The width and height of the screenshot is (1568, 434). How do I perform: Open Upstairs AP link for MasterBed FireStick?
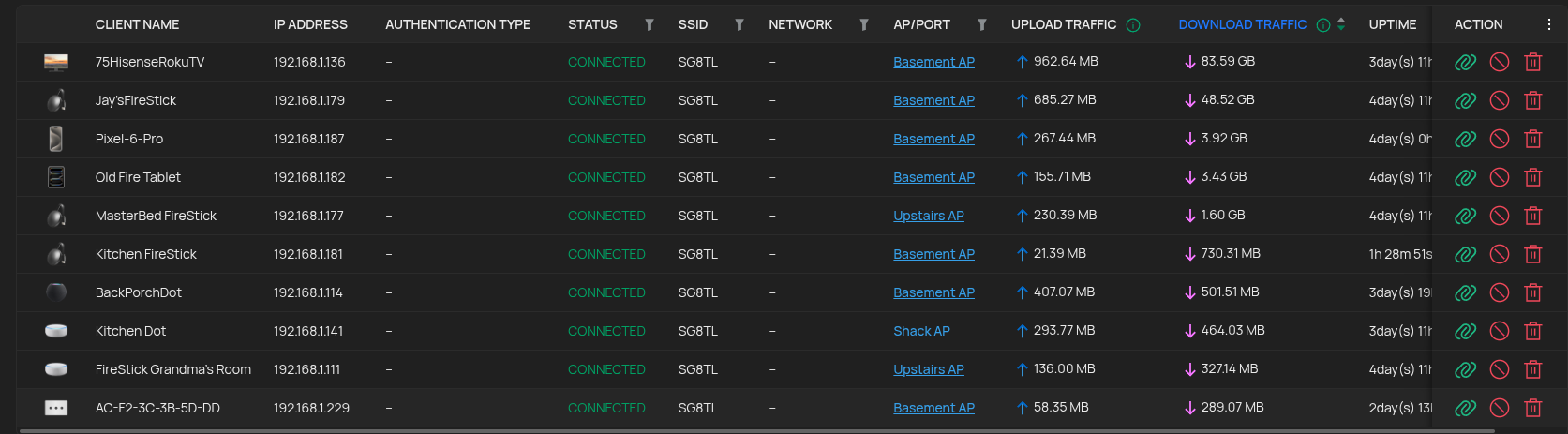click(x=928, y=216)
